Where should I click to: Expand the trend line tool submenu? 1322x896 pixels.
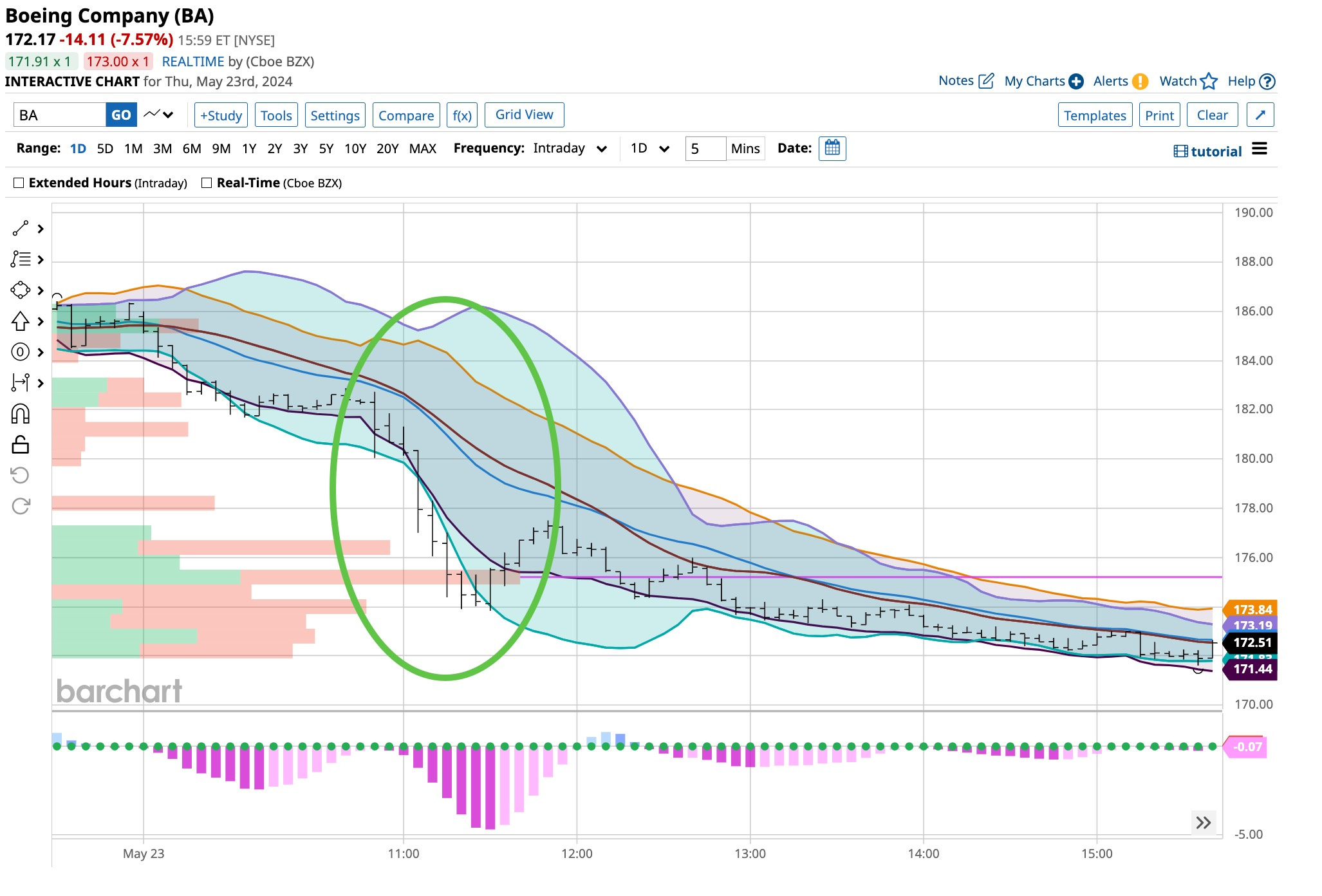[41, 229]
